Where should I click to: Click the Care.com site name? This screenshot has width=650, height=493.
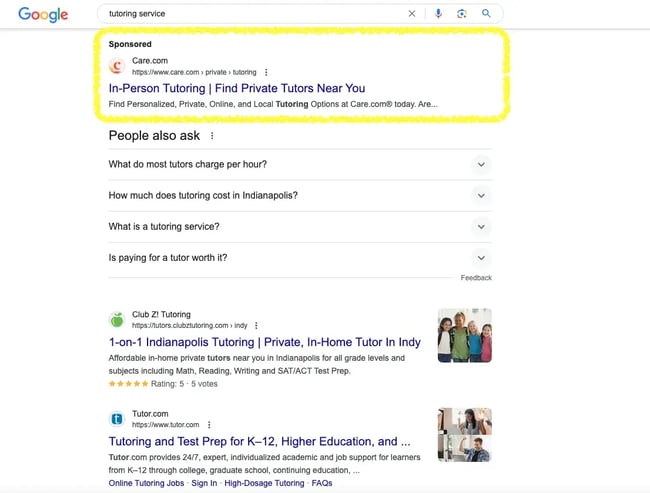[150, 61]
